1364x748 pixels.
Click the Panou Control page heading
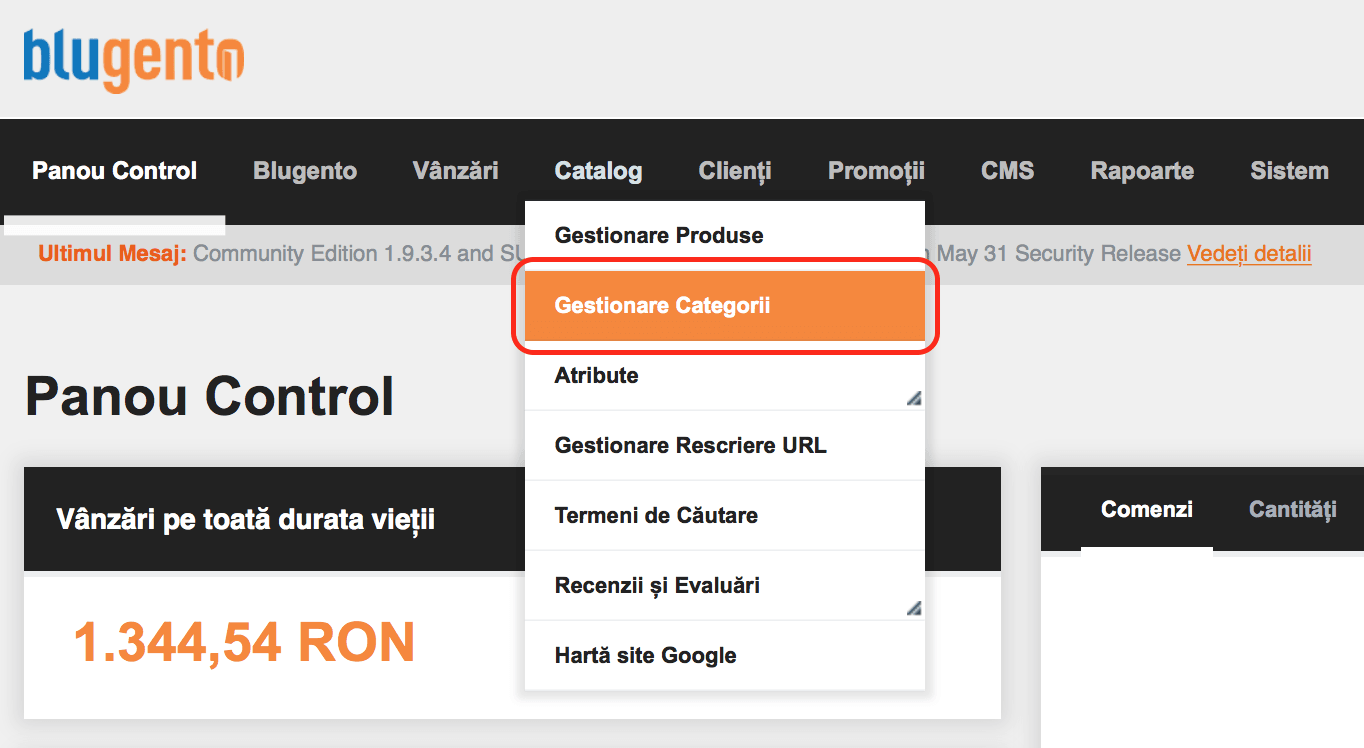coord(209,396)
